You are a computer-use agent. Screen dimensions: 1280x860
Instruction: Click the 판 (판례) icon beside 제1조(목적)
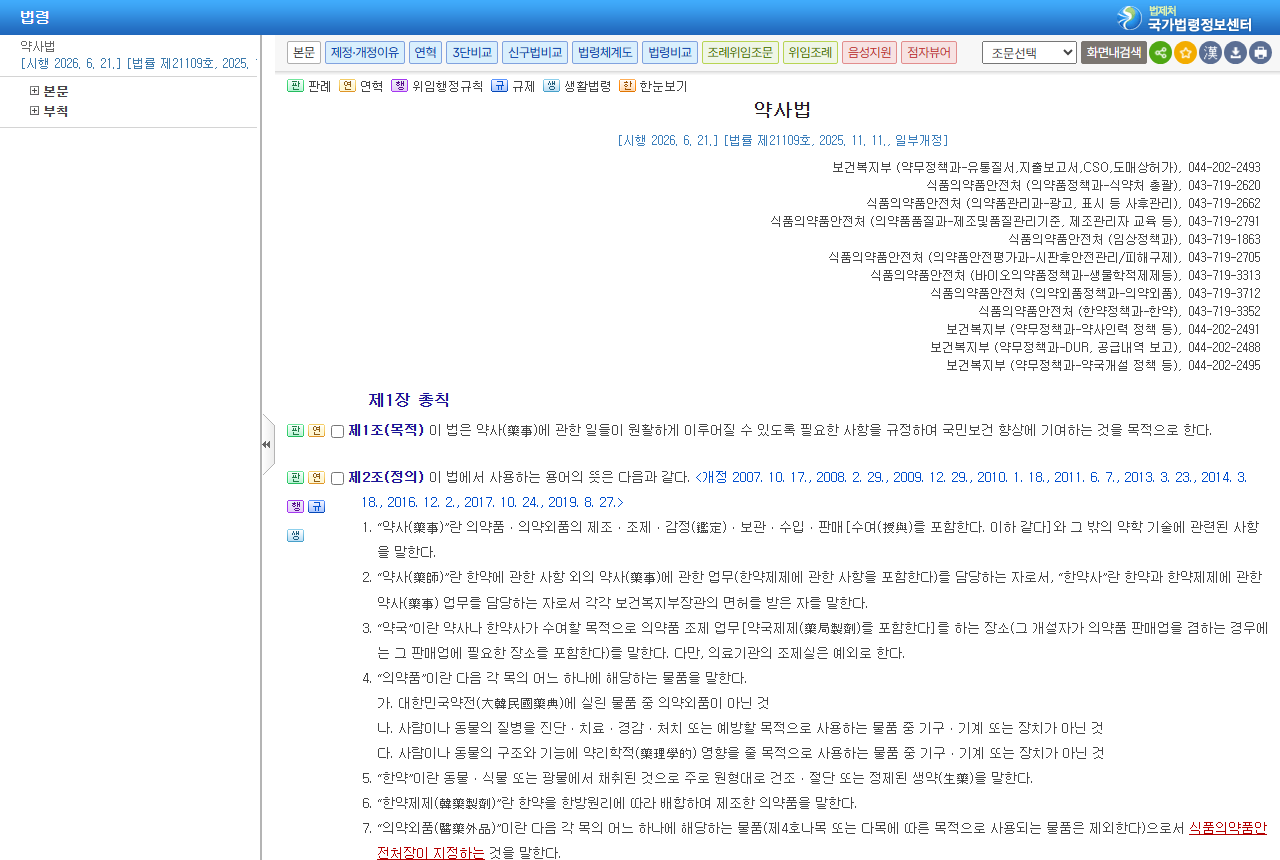[295, 431]
